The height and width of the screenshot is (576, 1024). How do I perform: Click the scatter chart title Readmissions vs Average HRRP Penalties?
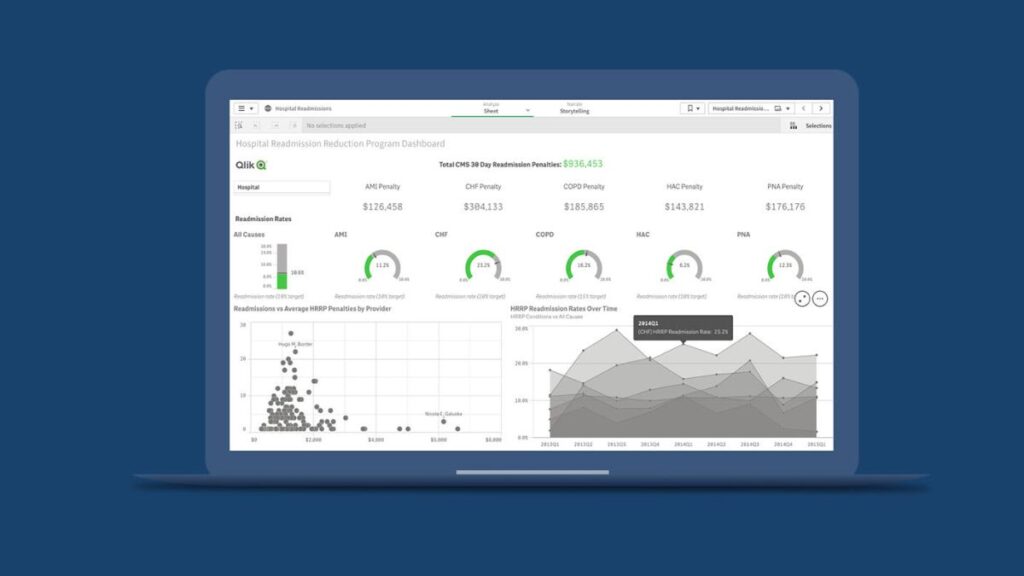pos(312,309)
